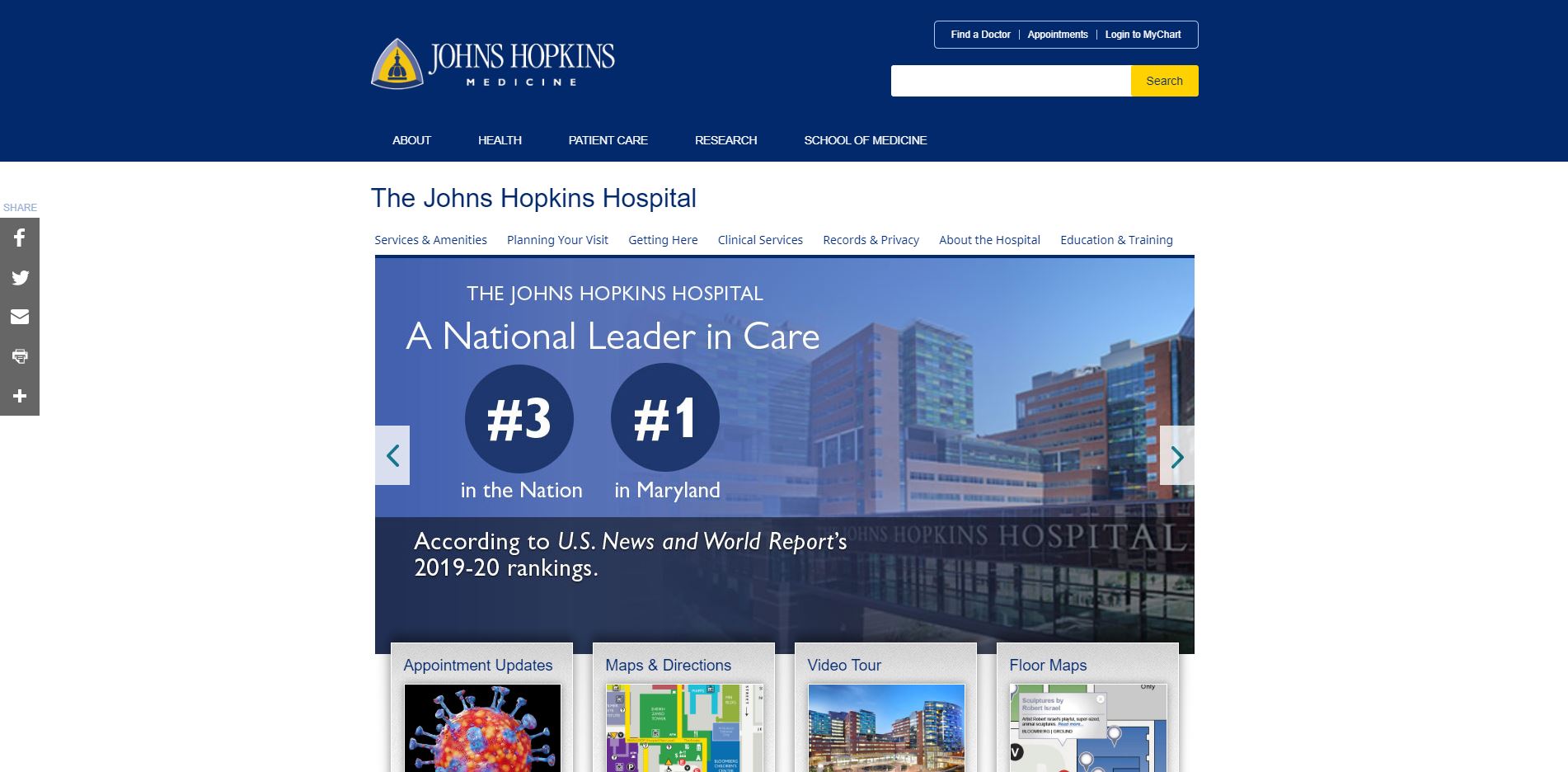Open the Maps & Directions card title
Viewport: 1568px width, 772px height.
point(668,665)
